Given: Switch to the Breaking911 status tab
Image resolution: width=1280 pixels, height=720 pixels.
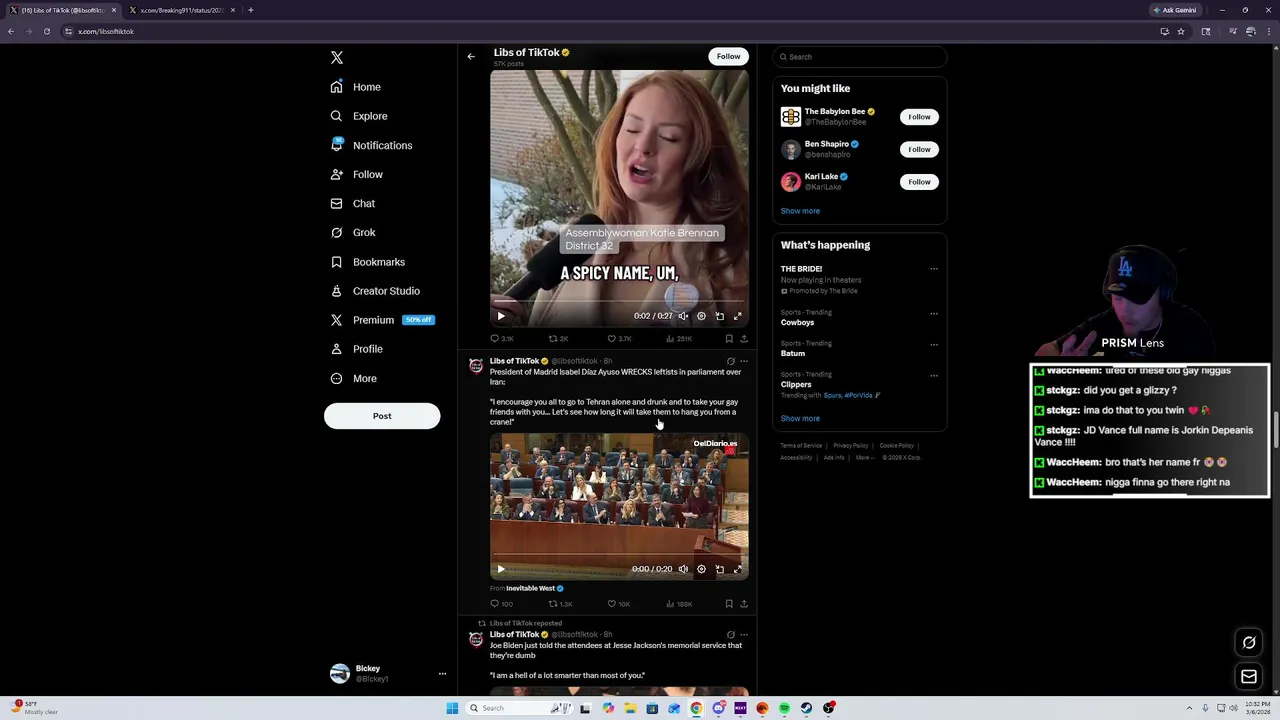Looking at the screenshot, I should 181,10.
